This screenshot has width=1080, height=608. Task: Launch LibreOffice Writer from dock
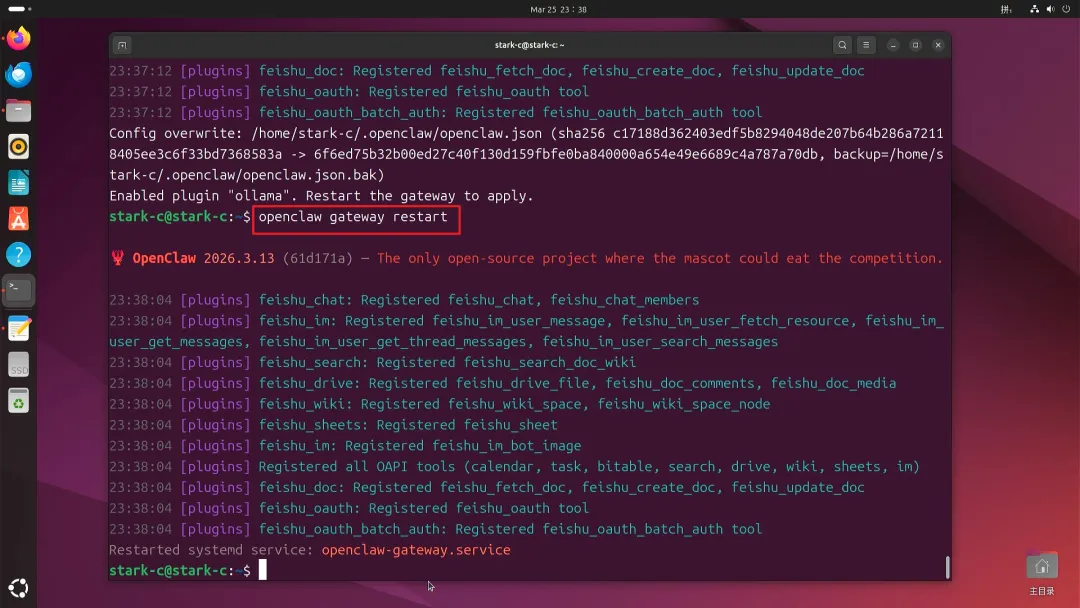coord(19,183)
